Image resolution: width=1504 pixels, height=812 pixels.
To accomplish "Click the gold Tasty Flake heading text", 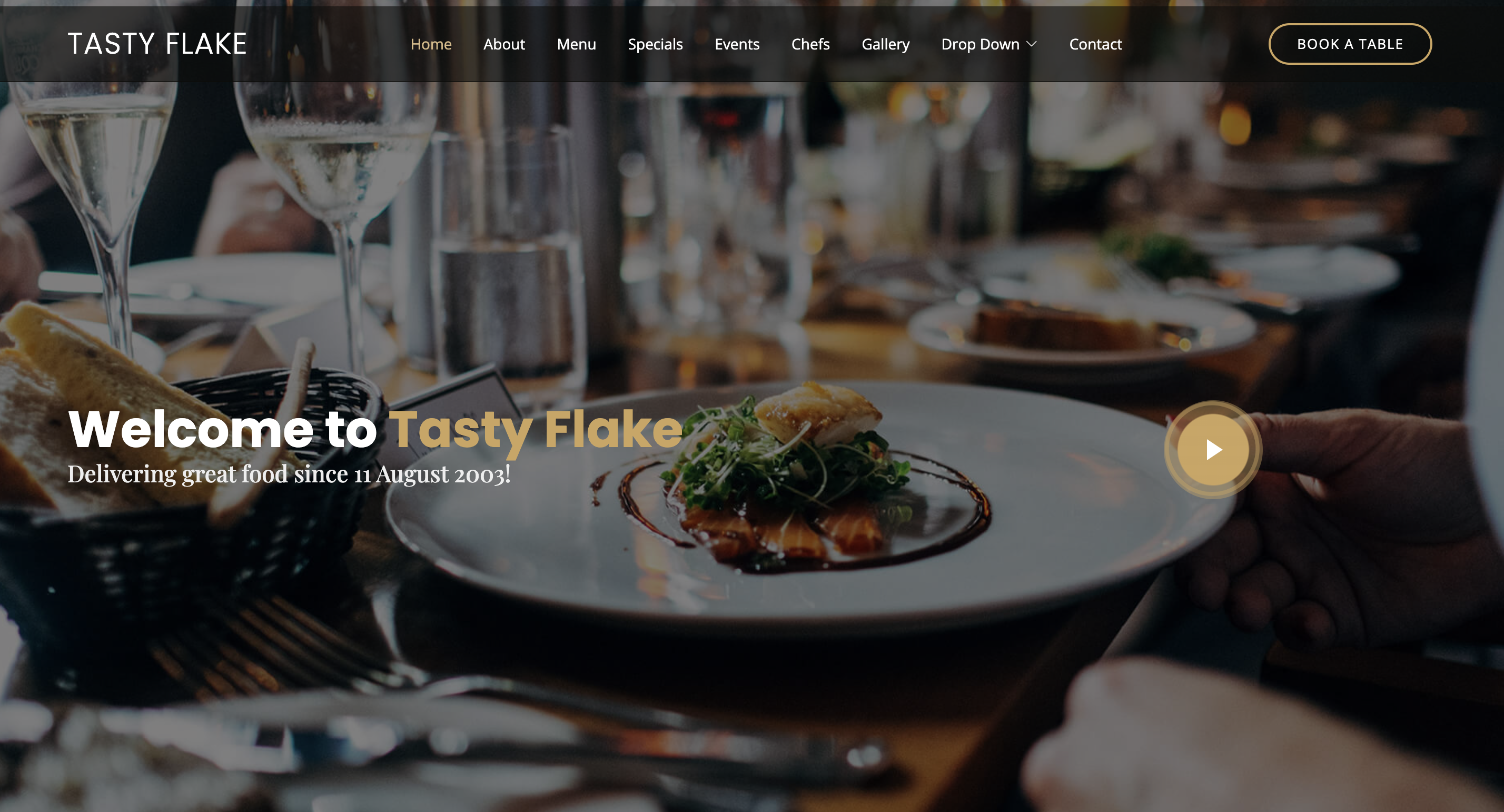I will tap(536, 430).
